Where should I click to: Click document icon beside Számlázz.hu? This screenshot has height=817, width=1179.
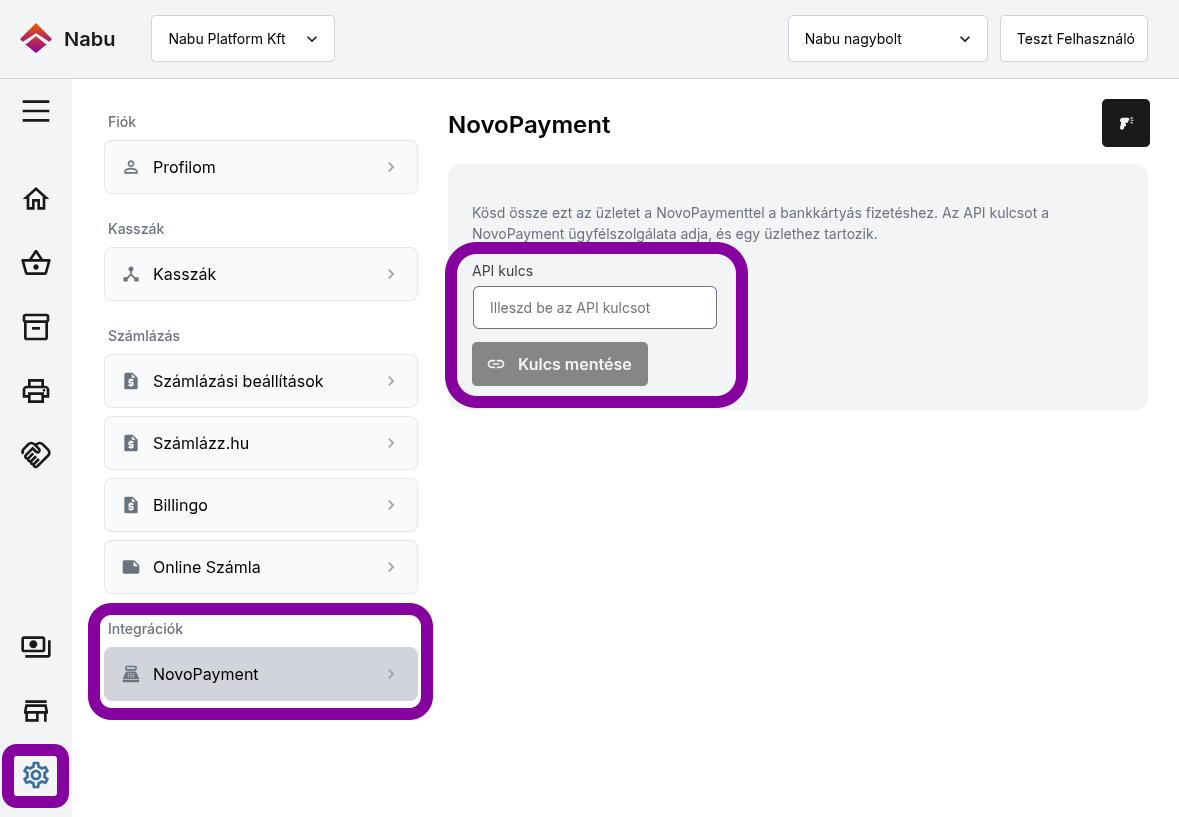[131, 443]
